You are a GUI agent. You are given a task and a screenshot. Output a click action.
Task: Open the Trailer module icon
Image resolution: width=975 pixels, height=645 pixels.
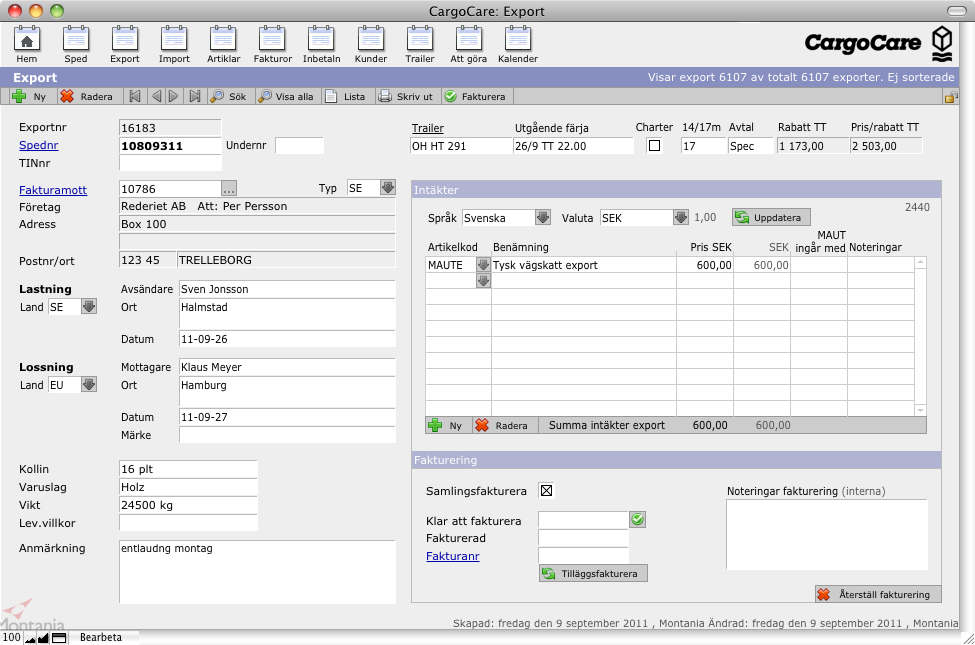[420, 41]
